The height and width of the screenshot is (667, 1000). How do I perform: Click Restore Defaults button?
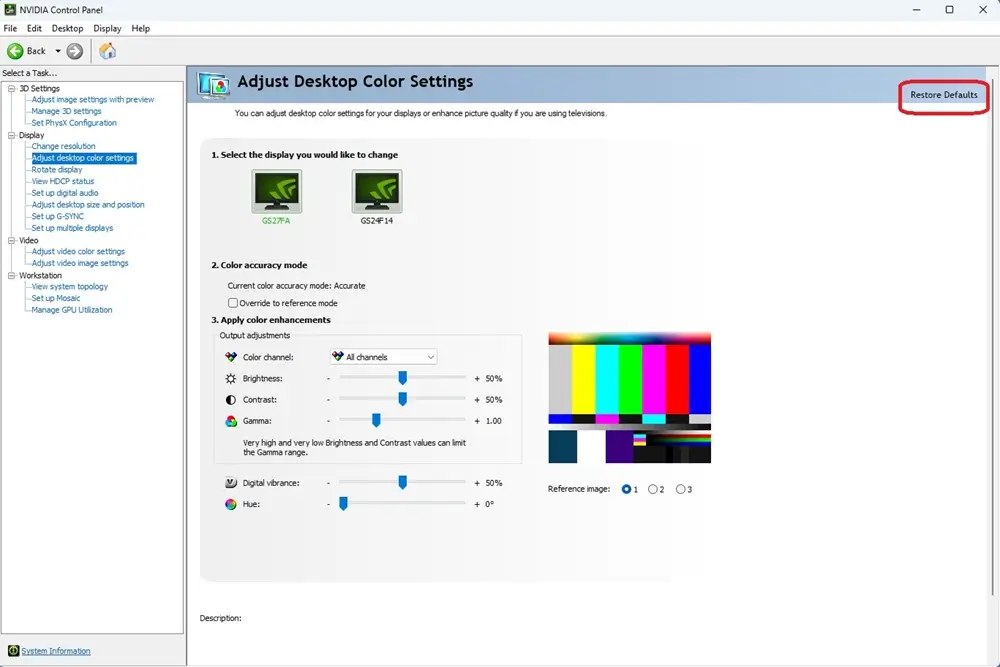944,95
